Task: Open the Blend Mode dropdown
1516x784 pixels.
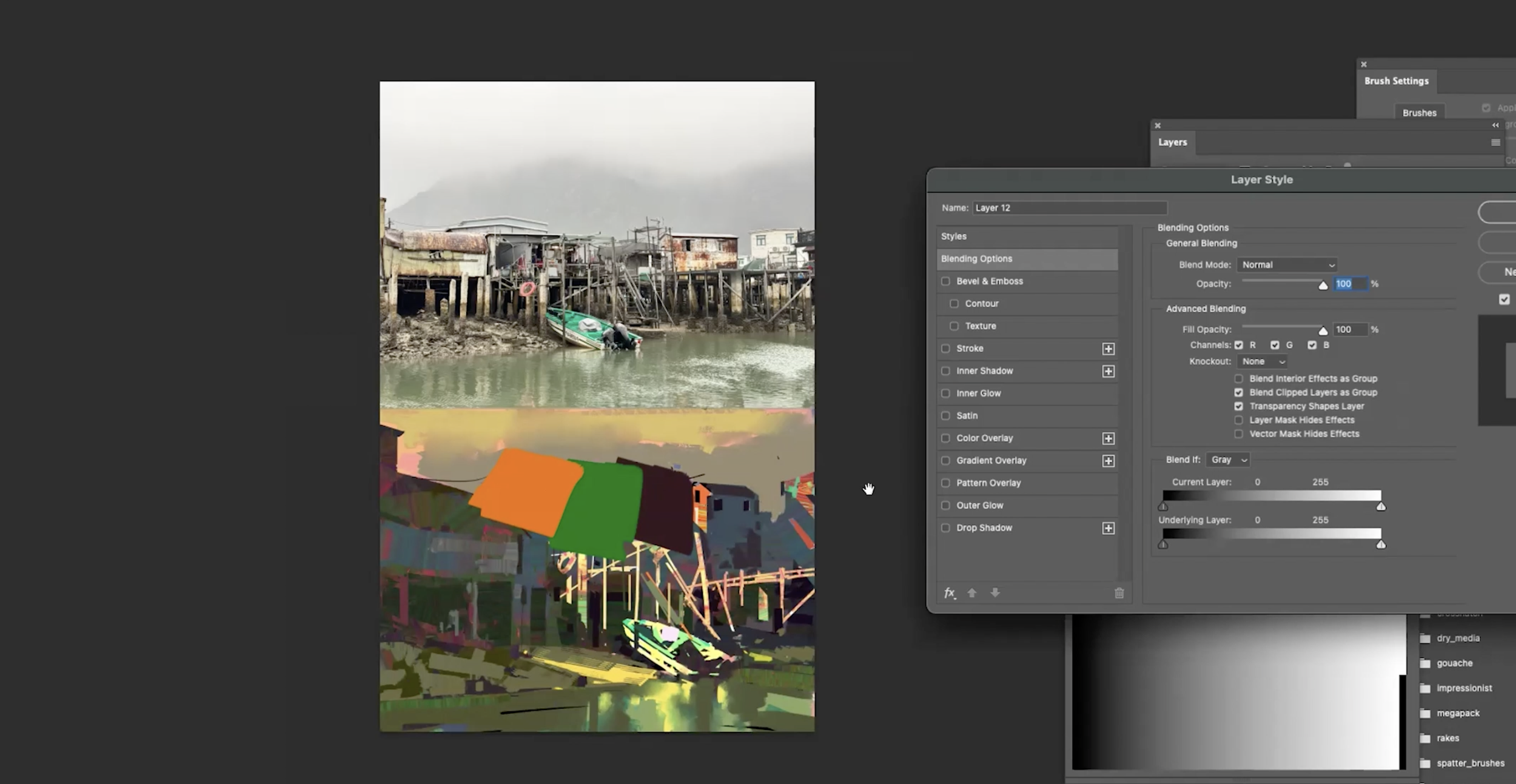Action: coord(1287,265)
